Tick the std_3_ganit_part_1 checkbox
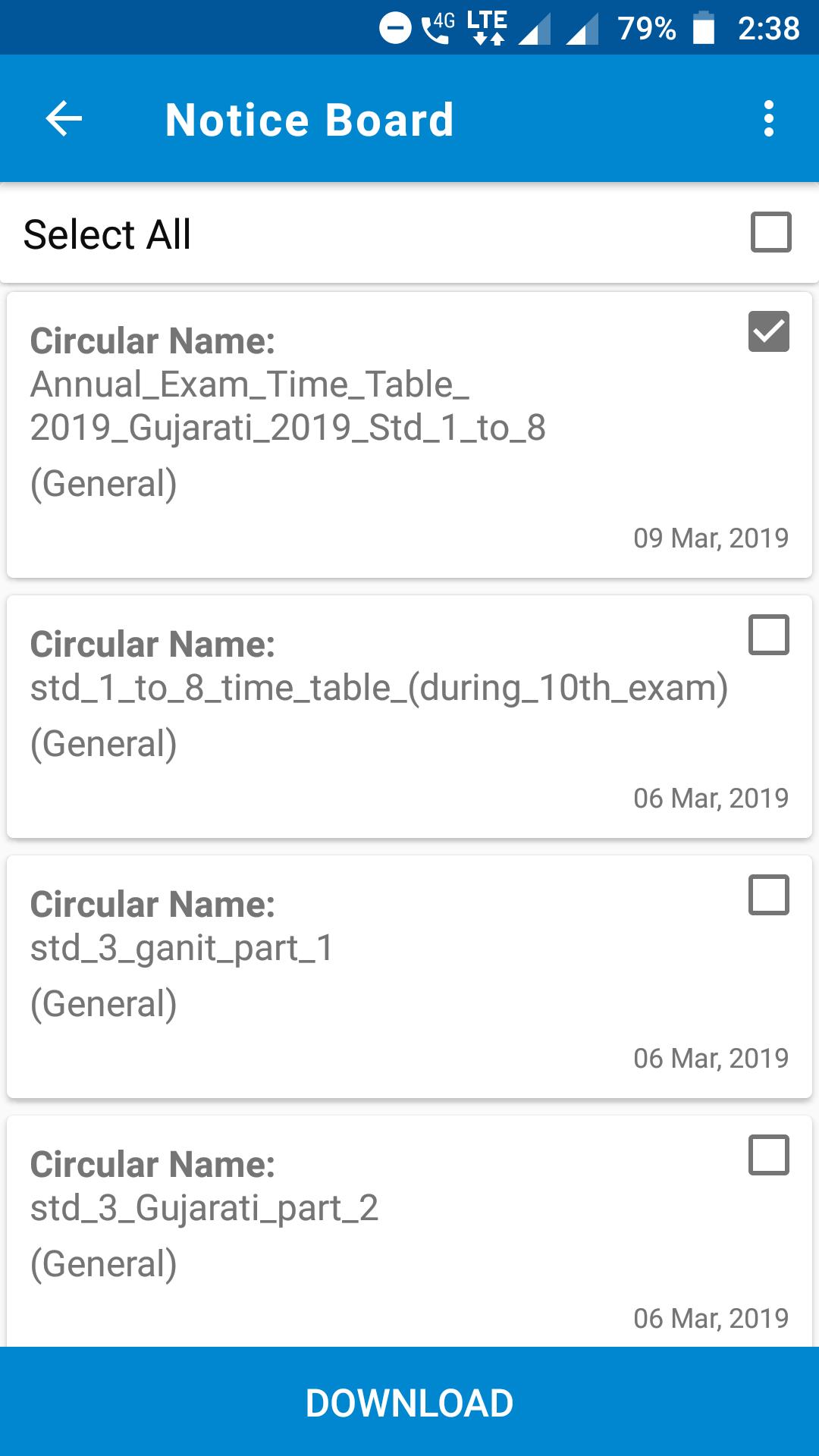The image size is (819, 1456). click(768, 895)
